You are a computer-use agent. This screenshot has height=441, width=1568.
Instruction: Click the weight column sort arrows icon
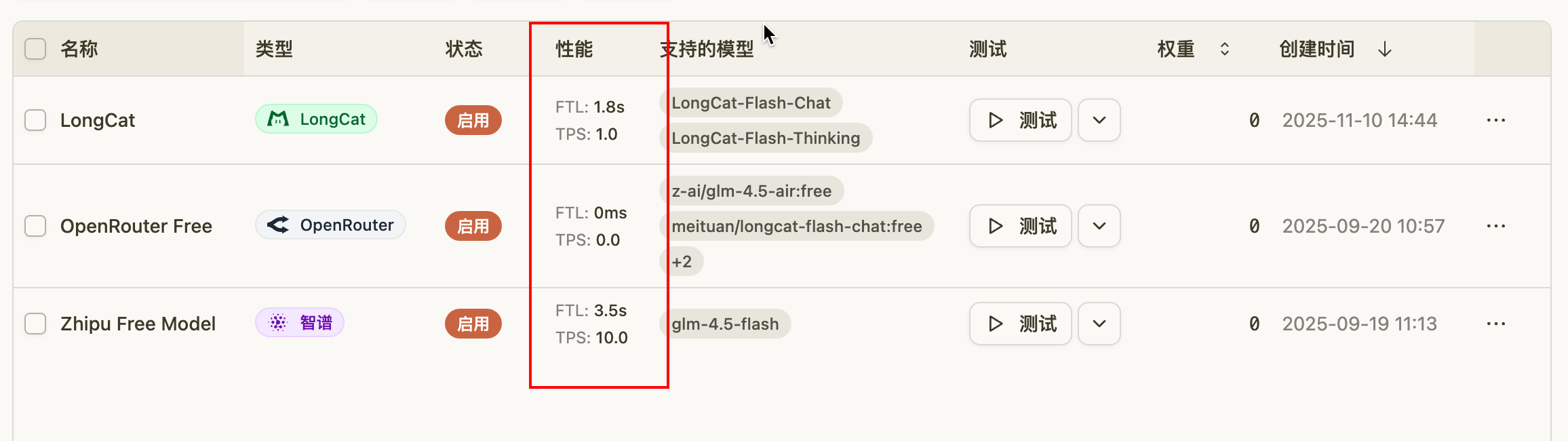pyautogui.click(x=1225, y=49)
